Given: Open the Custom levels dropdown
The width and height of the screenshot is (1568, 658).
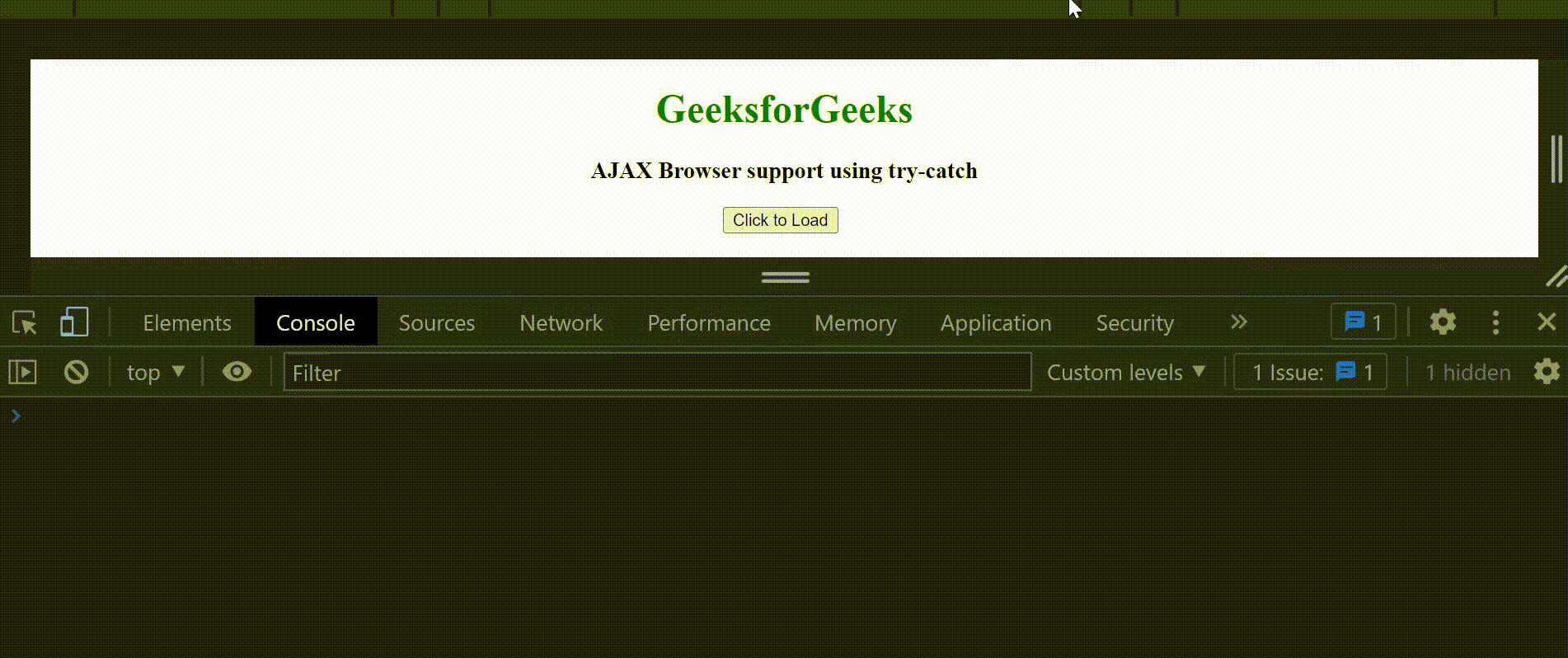Looking at the screenshot, I should pos(1126,372).
